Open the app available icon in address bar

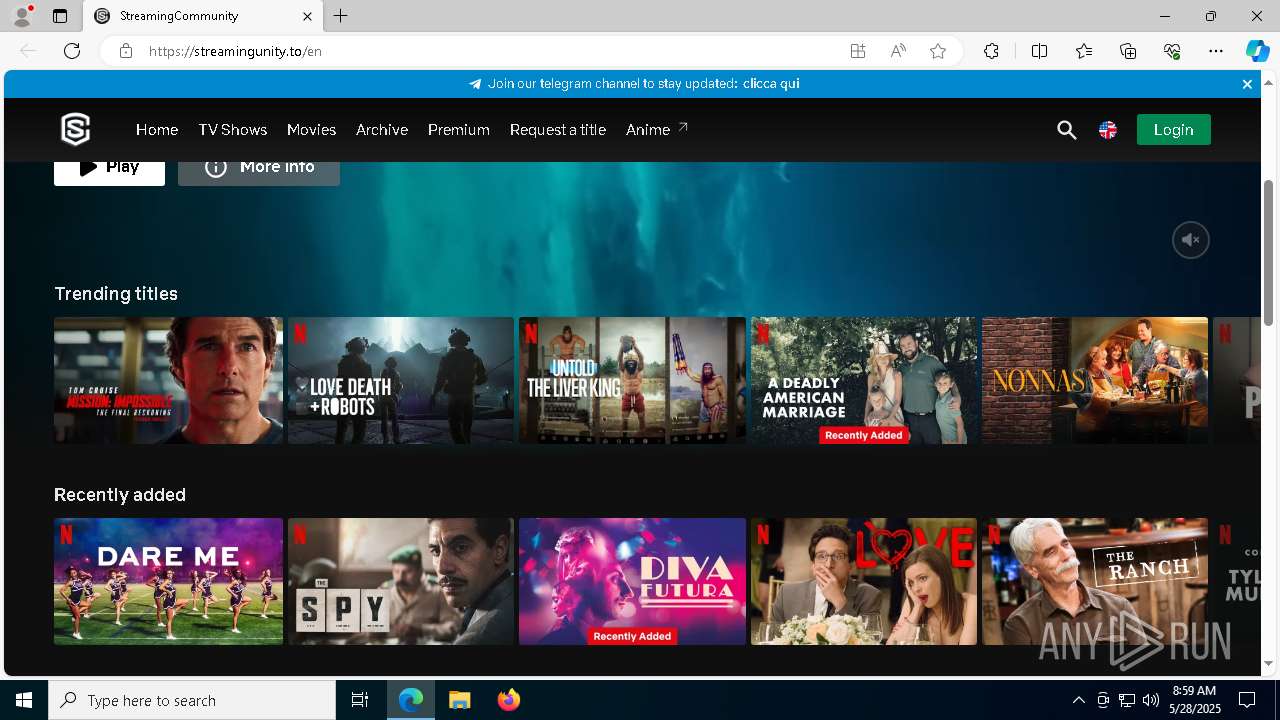pos(858,51)
